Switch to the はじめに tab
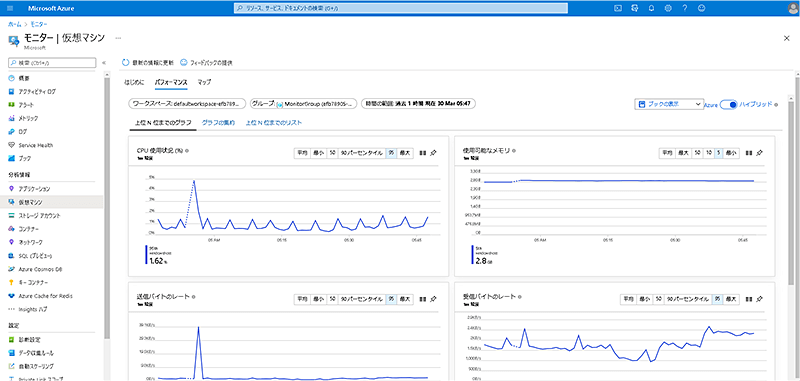 click(x=135, y=82)
